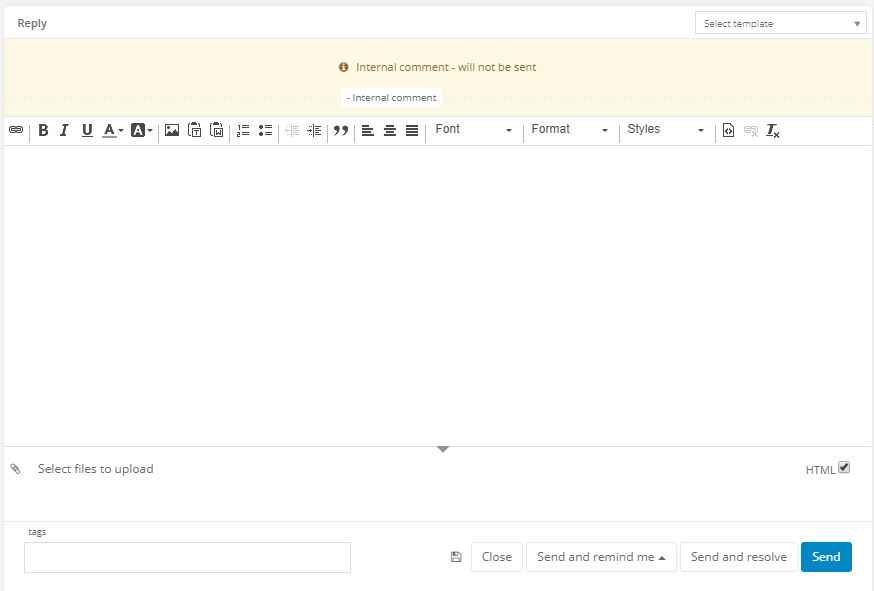Insert a bulleted list
874x591 pixels.
click(265, 130)
